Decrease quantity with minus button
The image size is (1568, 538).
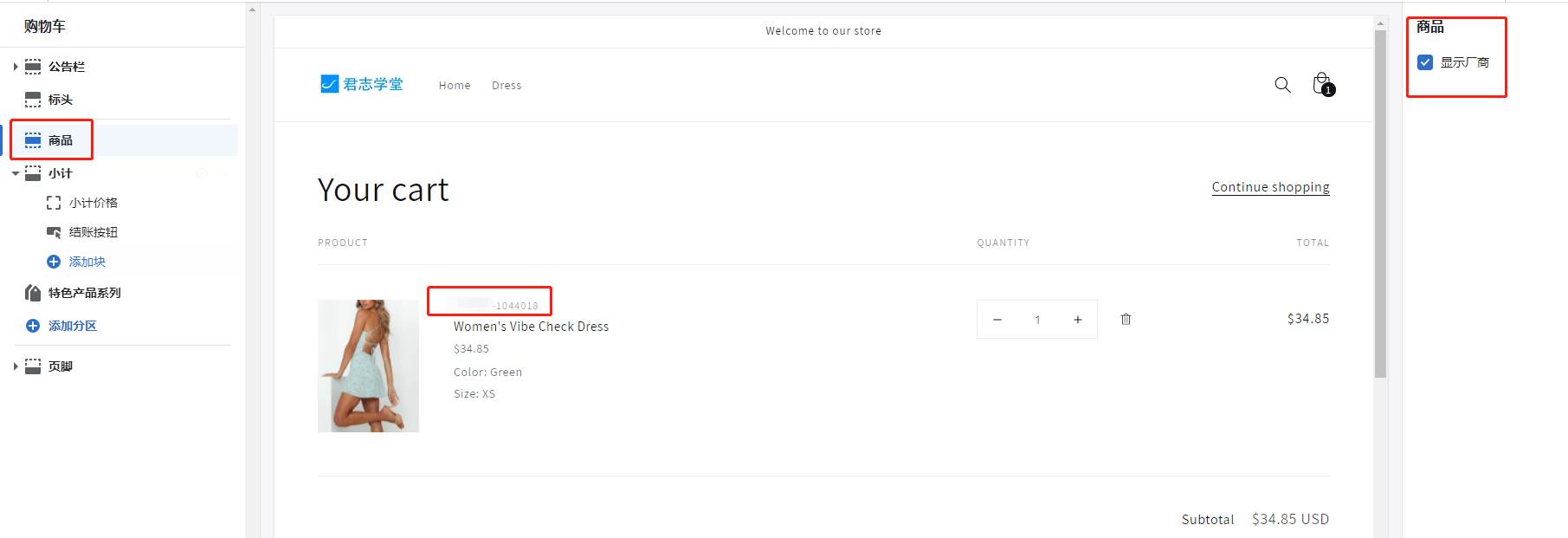997,320
